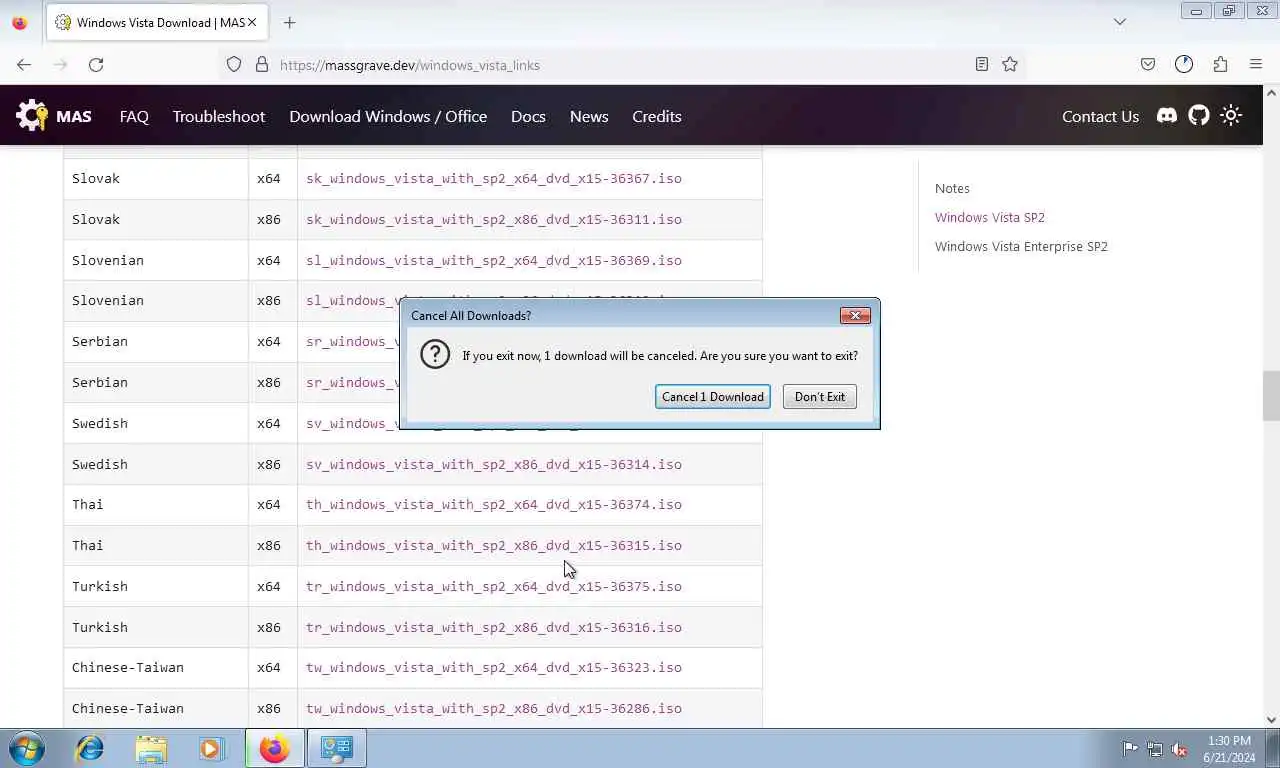Open the Docs menu item
The image size is (1280, 768).
click(x=528, y=116)
